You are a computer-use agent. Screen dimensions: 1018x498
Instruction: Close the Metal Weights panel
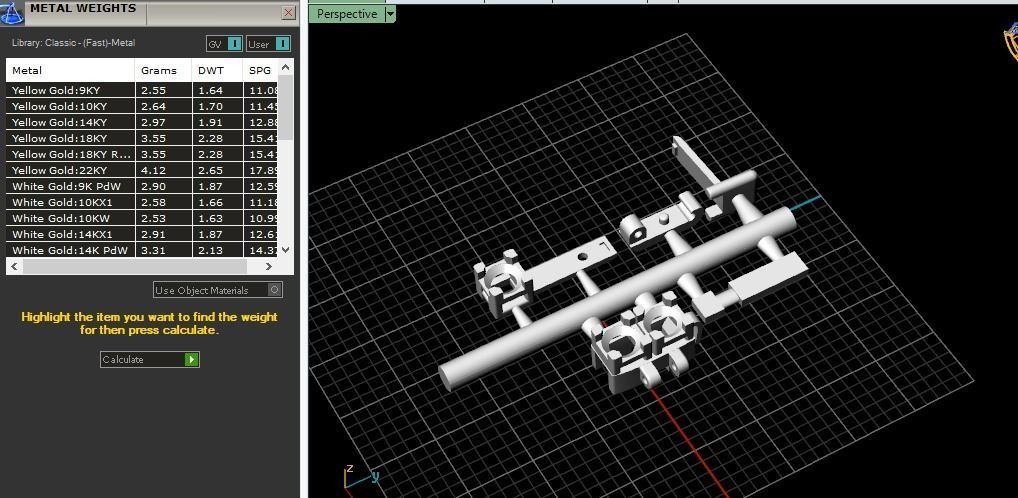[x=289, y=12]
